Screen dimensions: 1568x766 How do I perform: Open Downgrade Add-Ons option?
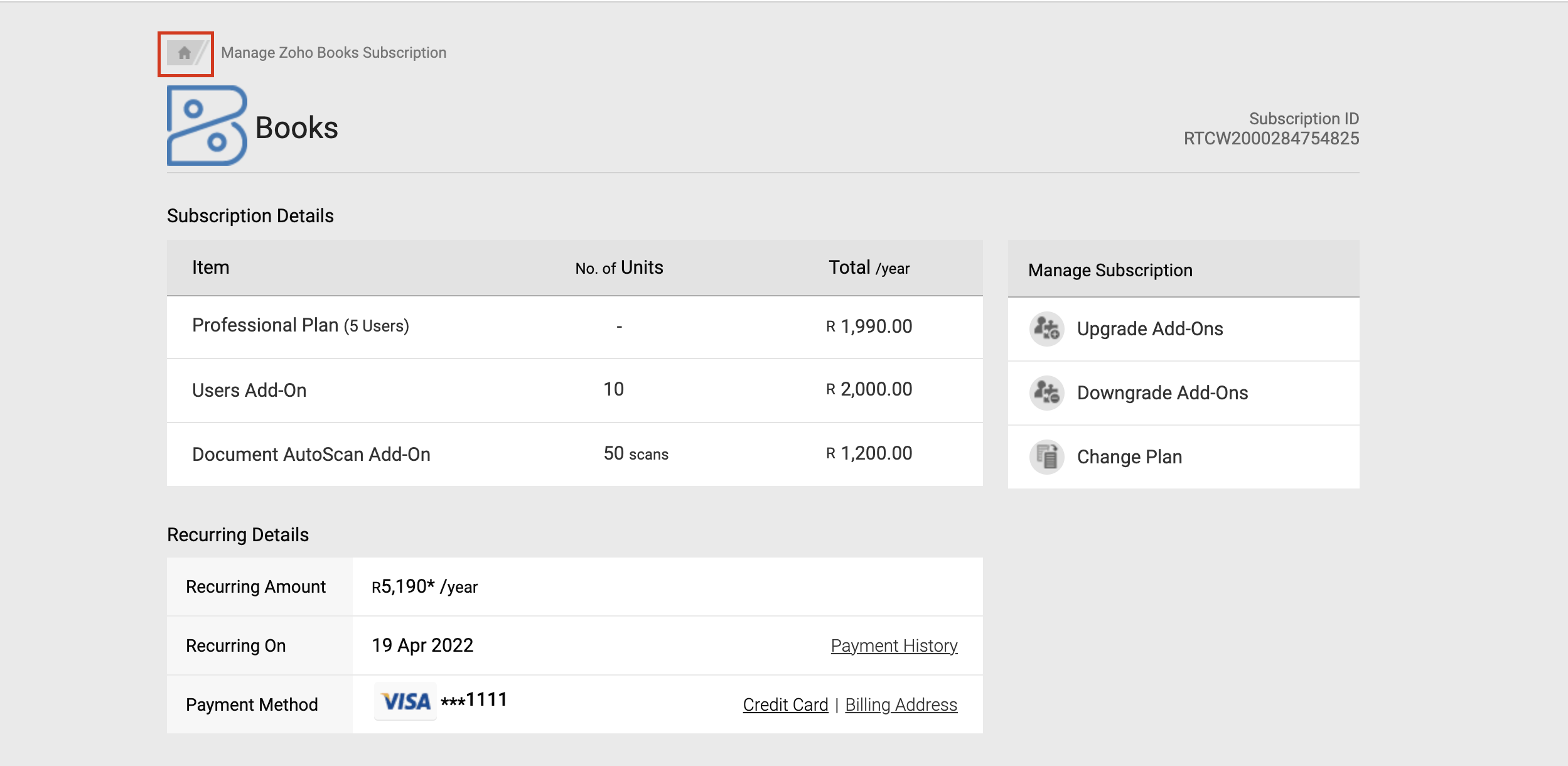[x=1162, y=393]
